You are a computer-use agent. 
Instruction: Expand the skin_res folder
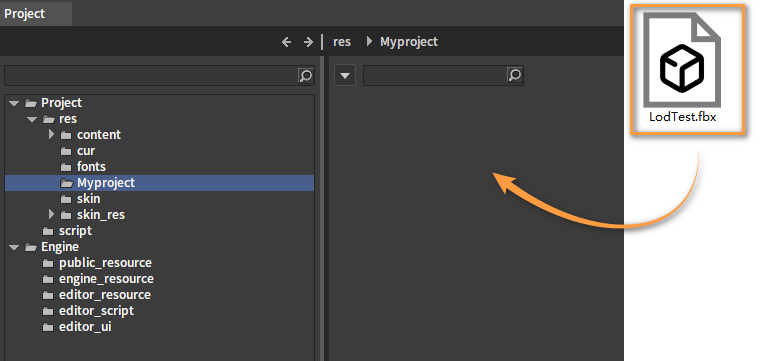coord(52,214)
